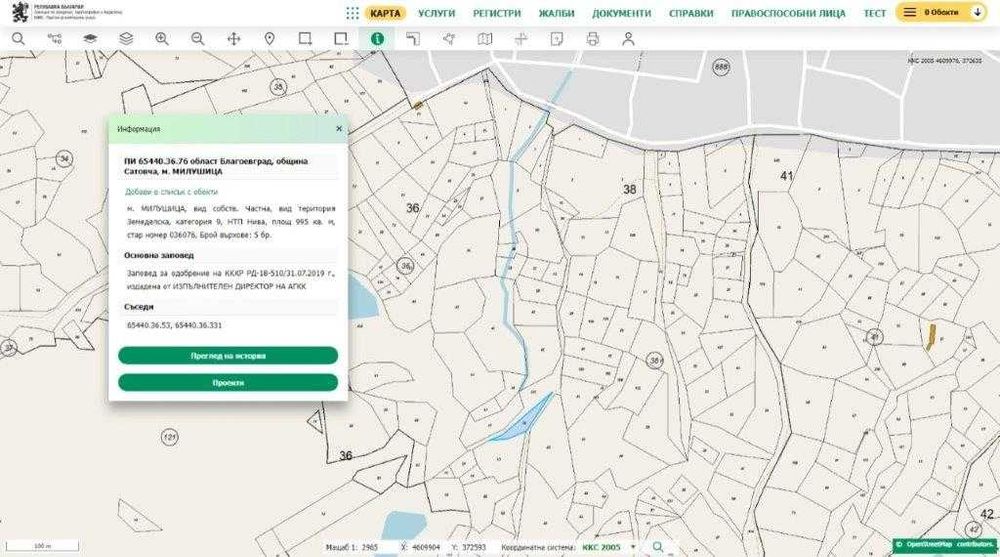Viewport: 1000px width, 557px height.
Task: Click the zoom in magnifier icon
Action: 161,39
